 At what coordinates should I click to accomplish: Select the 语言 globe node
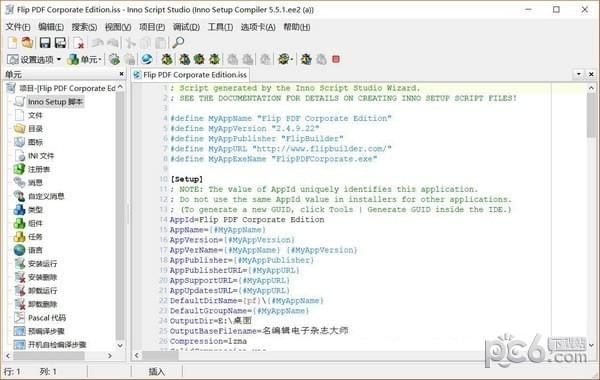35,250
